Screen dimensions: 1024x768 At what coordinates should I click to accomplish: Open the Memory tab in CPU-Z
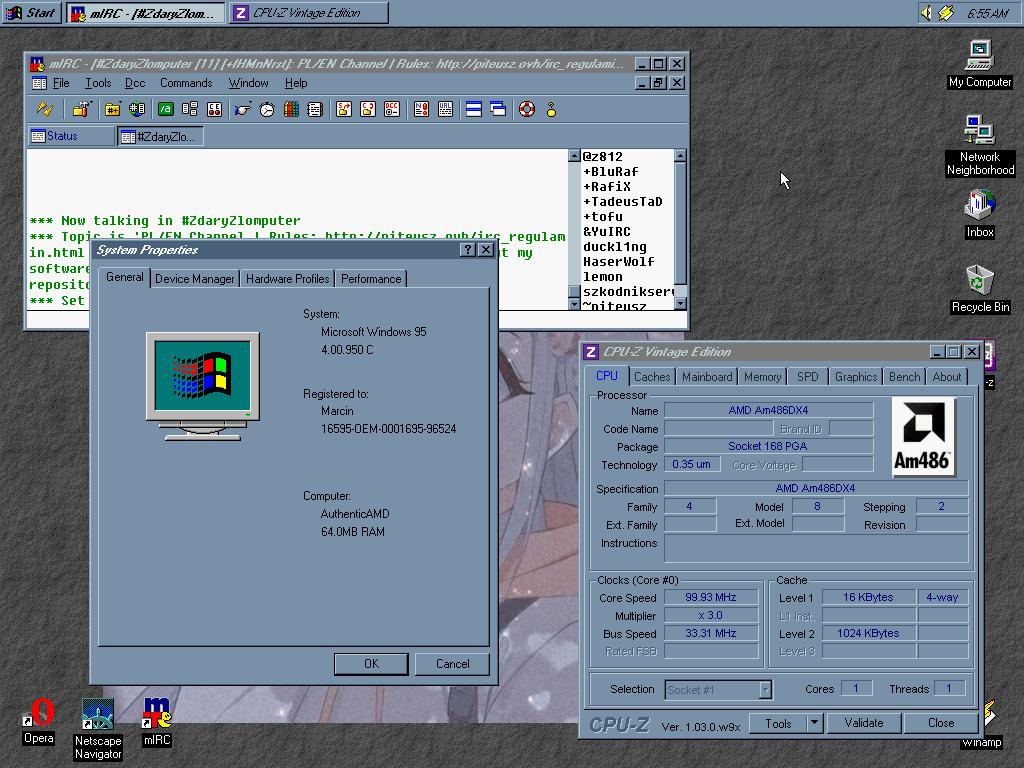tap(762, 377)
